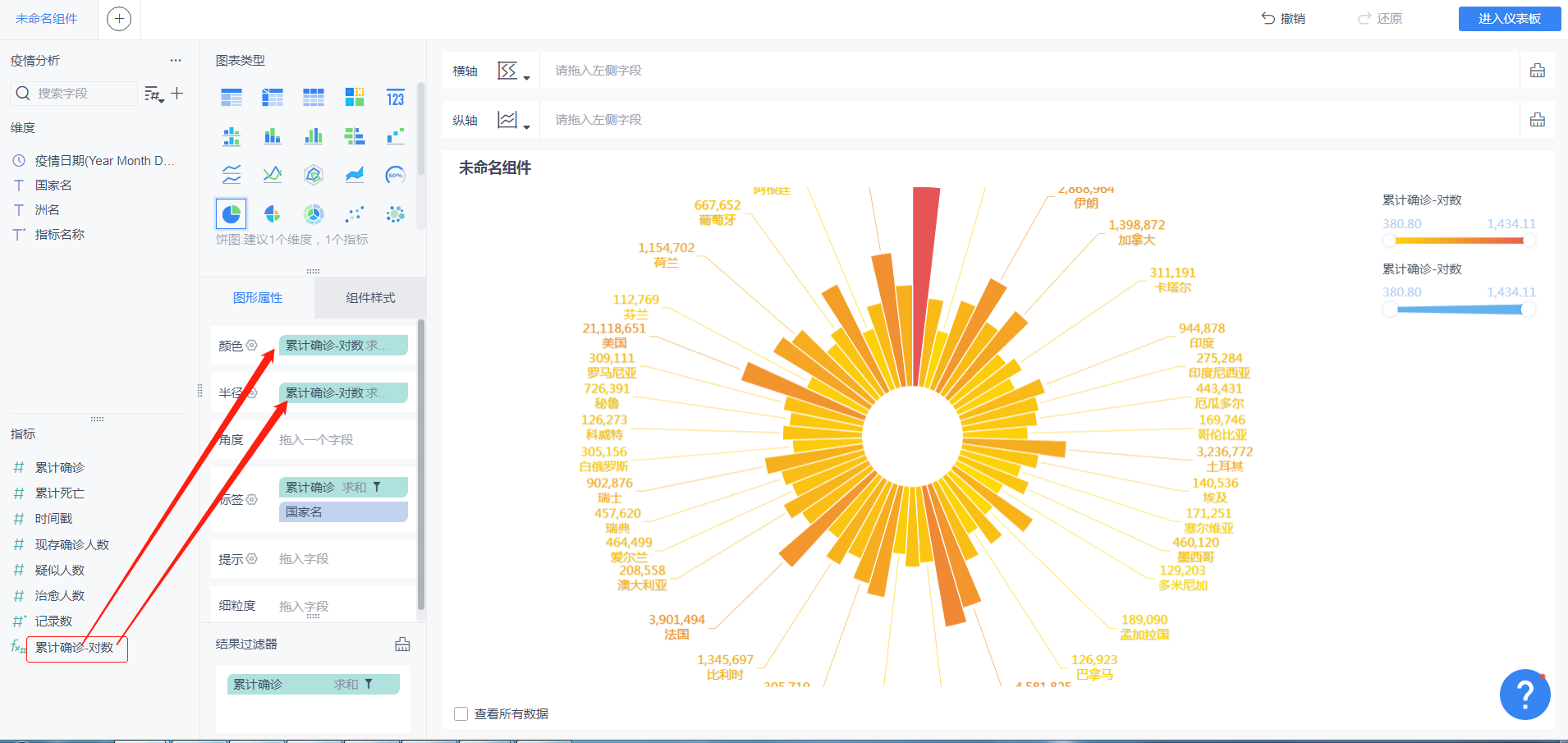Pick the gauge 60% chart icon
Viewport: 1568px width, 743px height.
(396, 175)
